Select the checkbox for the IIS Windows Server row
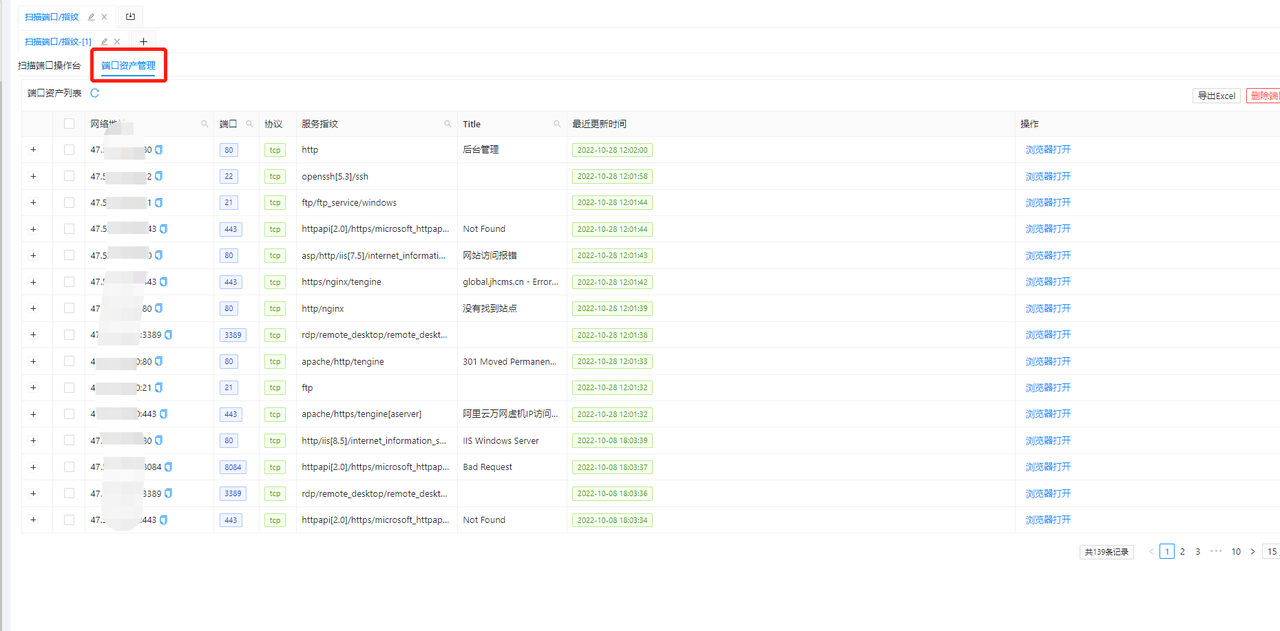 (x=69, y=440)
